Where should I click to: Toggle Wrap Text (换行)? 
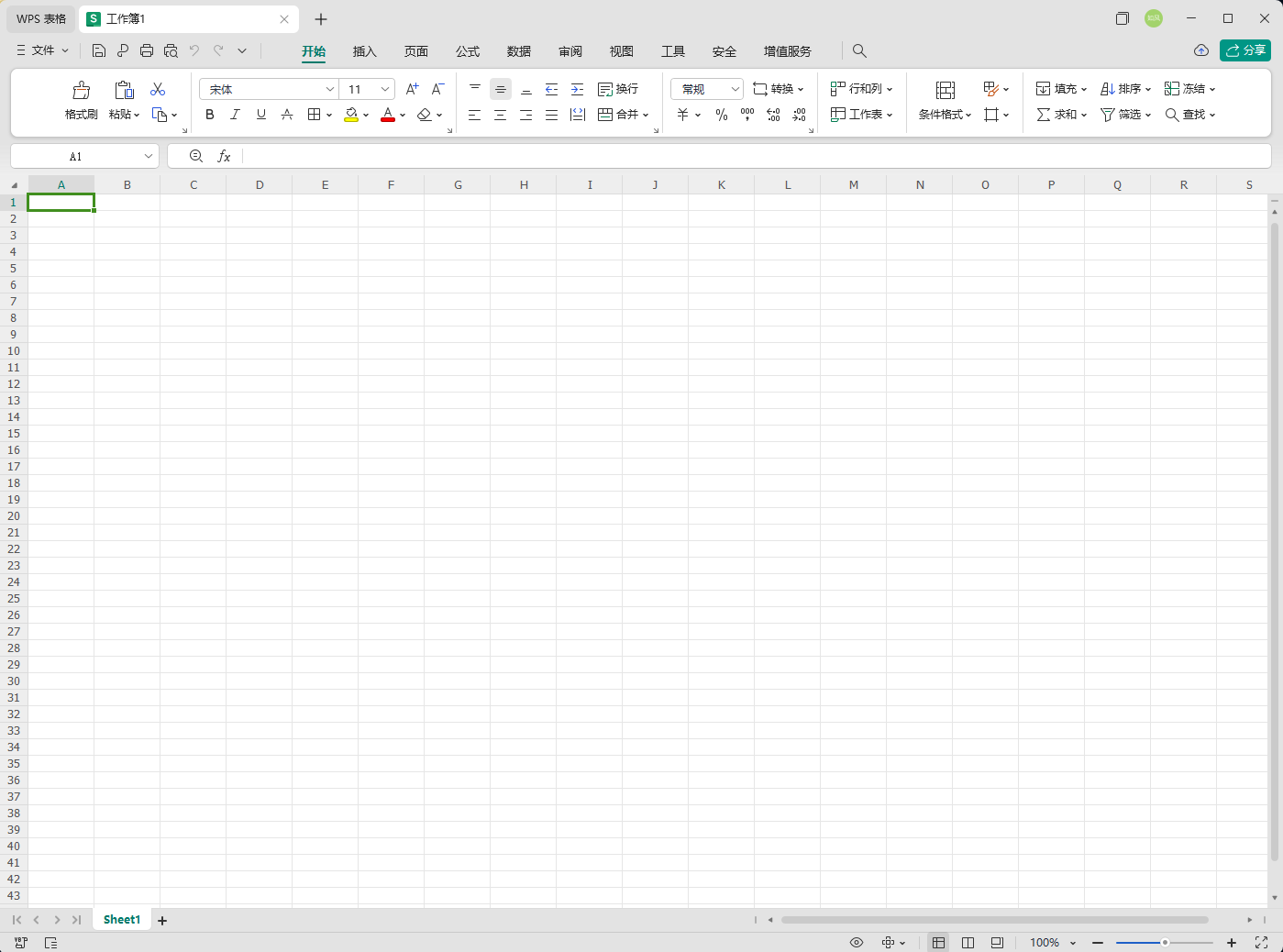click(618, 89)
